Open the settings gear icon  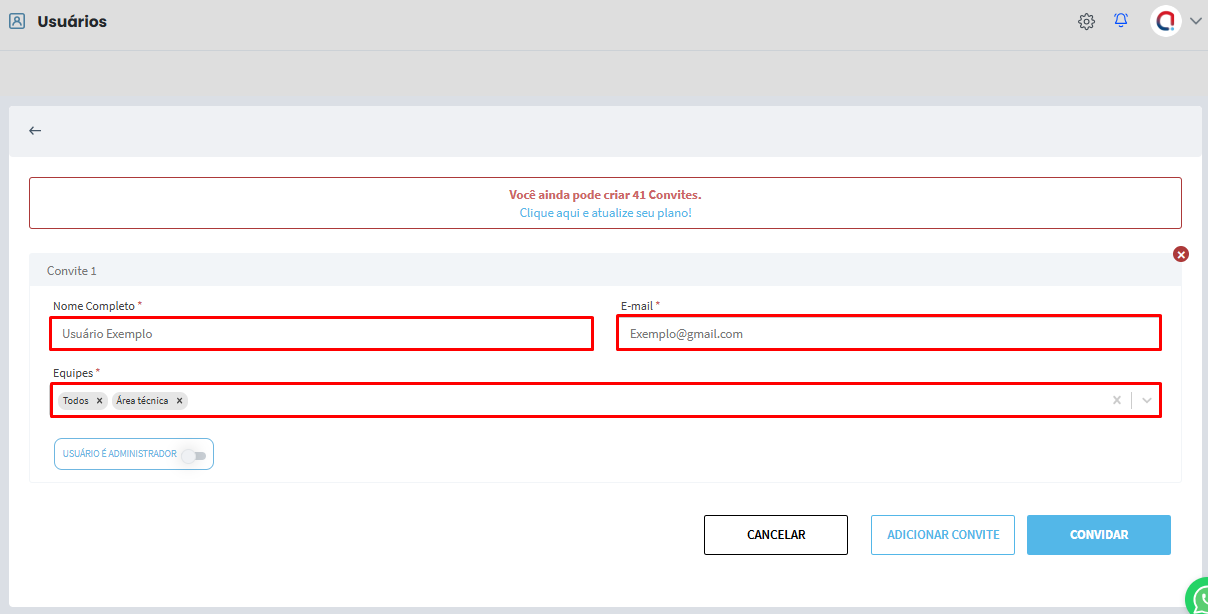(x=1086, y=21)
